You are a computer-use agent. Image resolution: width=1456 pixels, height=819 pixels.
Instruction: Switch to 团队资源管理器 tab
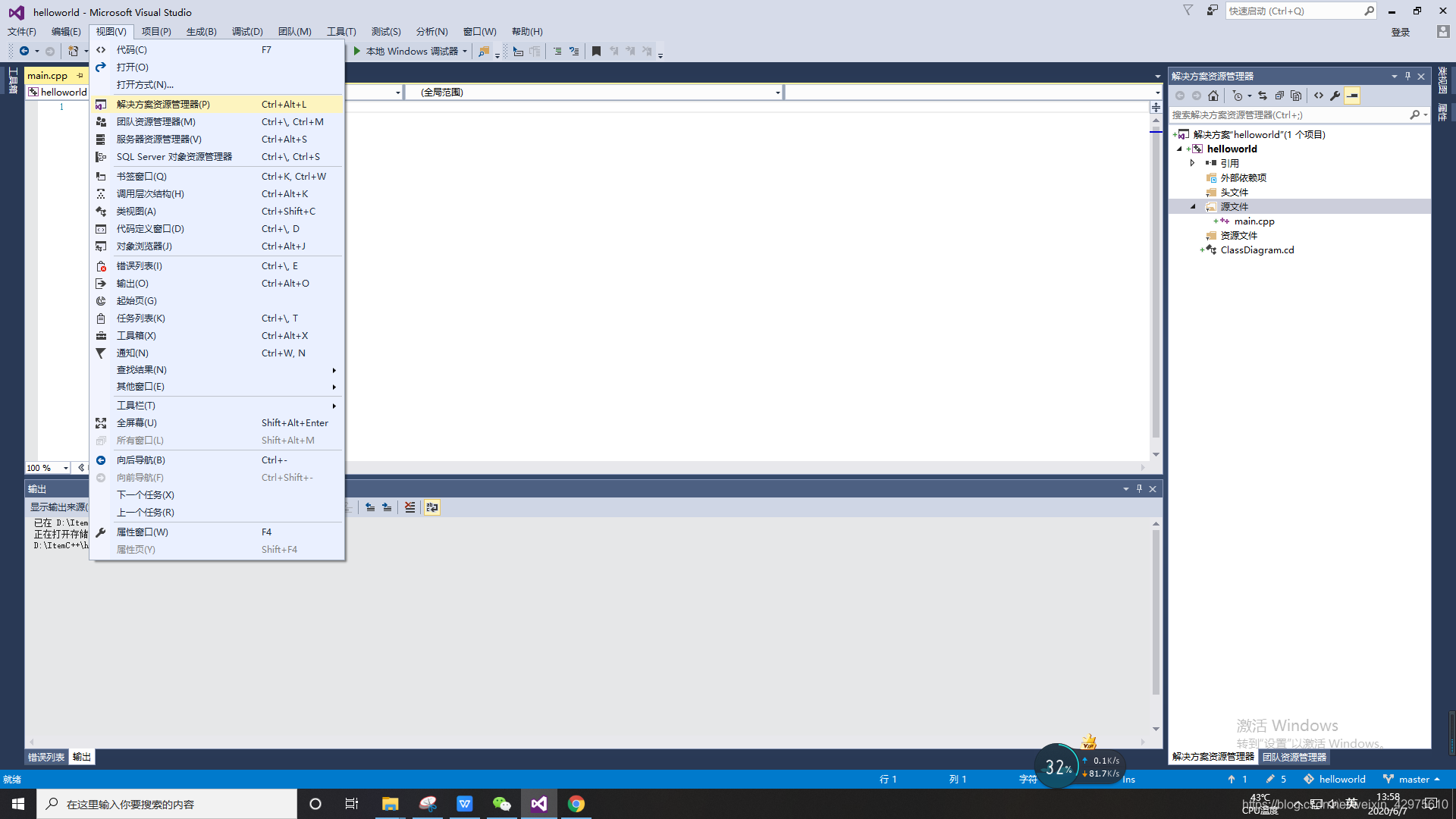(x=1294, y=757)
